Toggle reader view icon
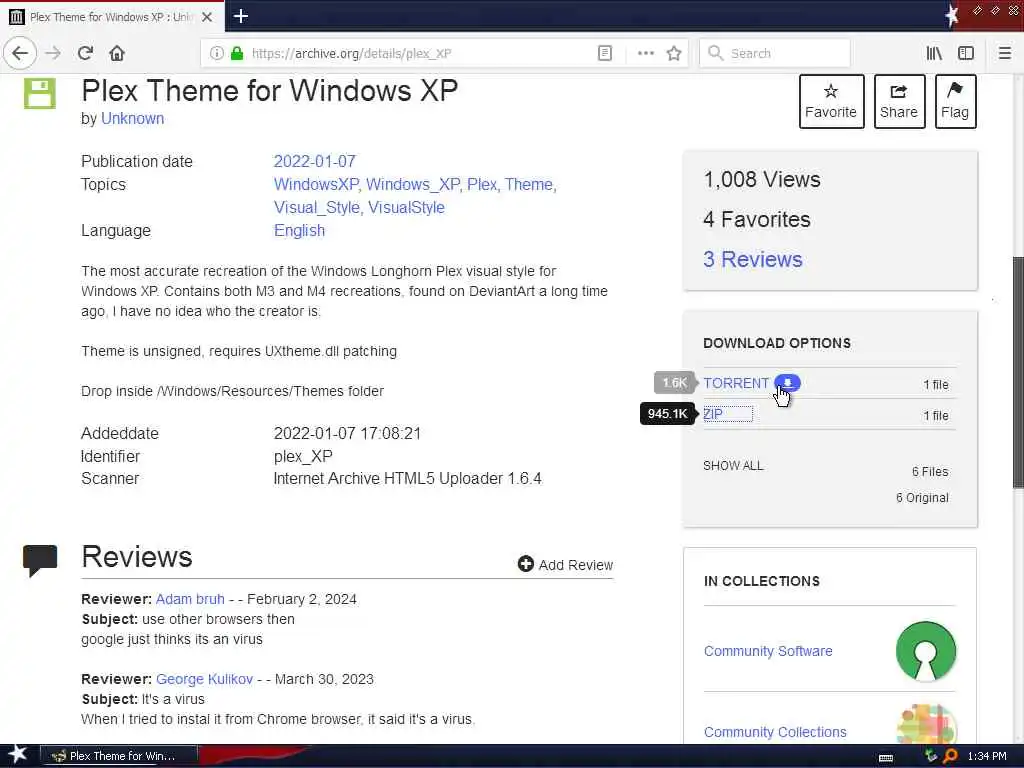This screenshot has width=1024, height=768. (605, 53)
